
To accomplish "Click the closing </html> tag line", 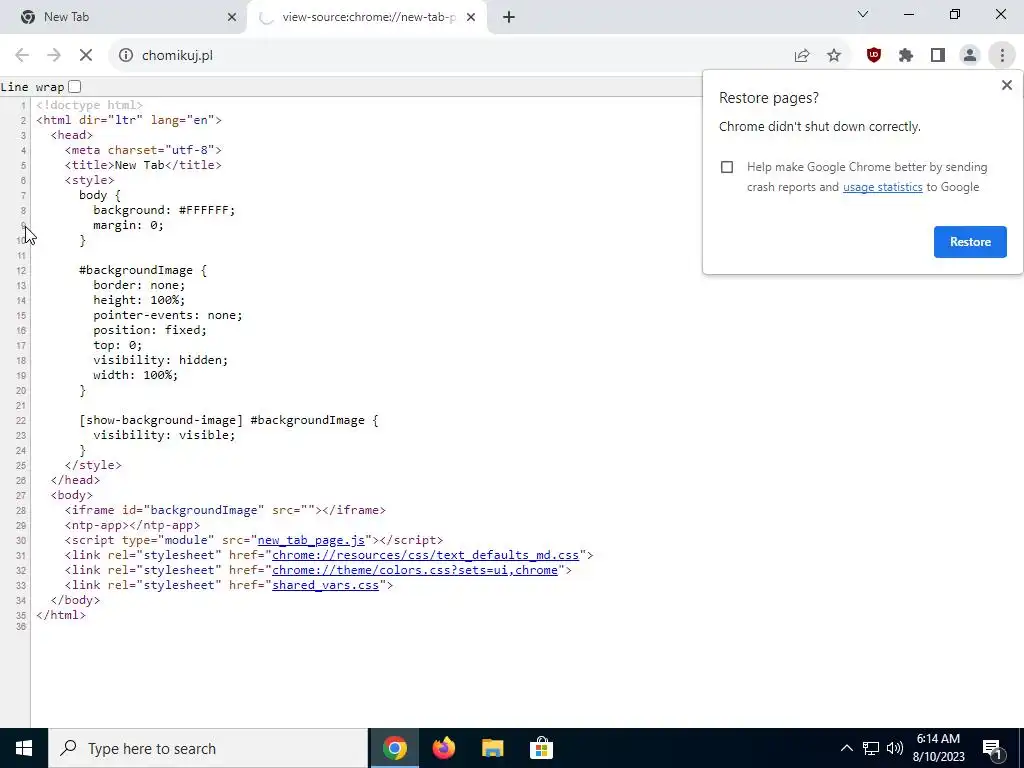I will [x=61, y=615].
